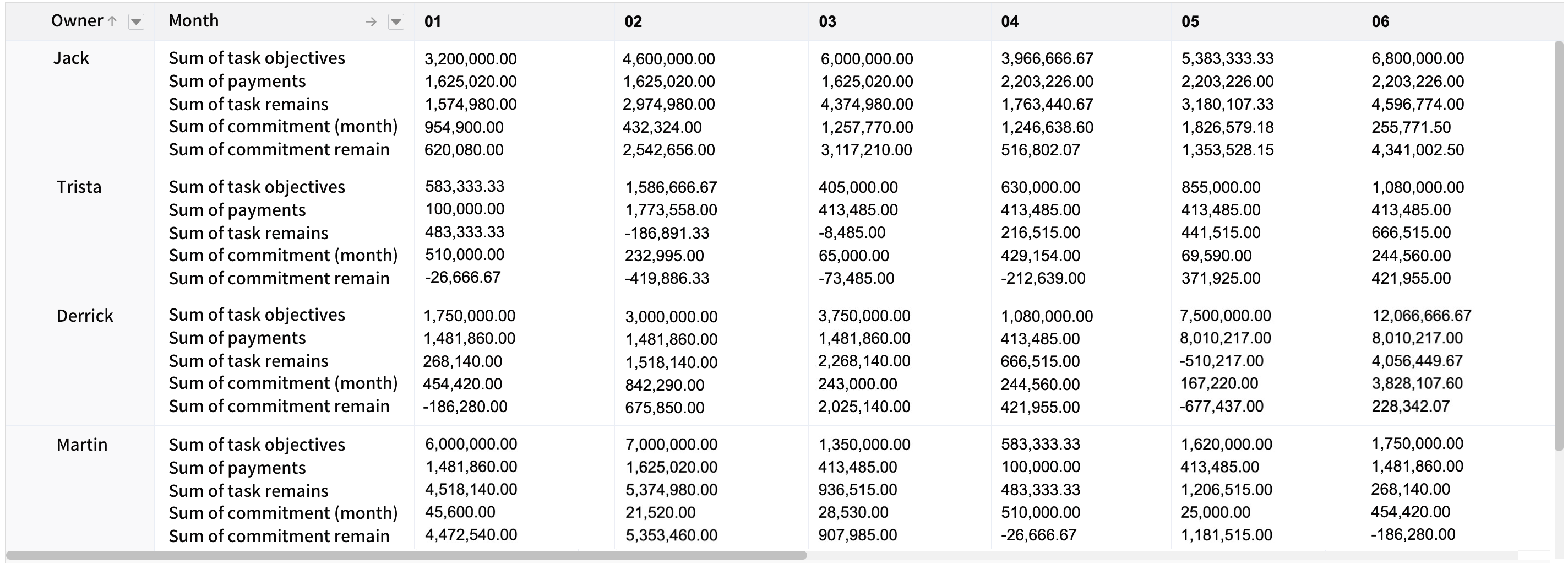Screen dimensions: 1568x563
Task: Select the Jack owner row label
Action: click(x=71, y=58)
